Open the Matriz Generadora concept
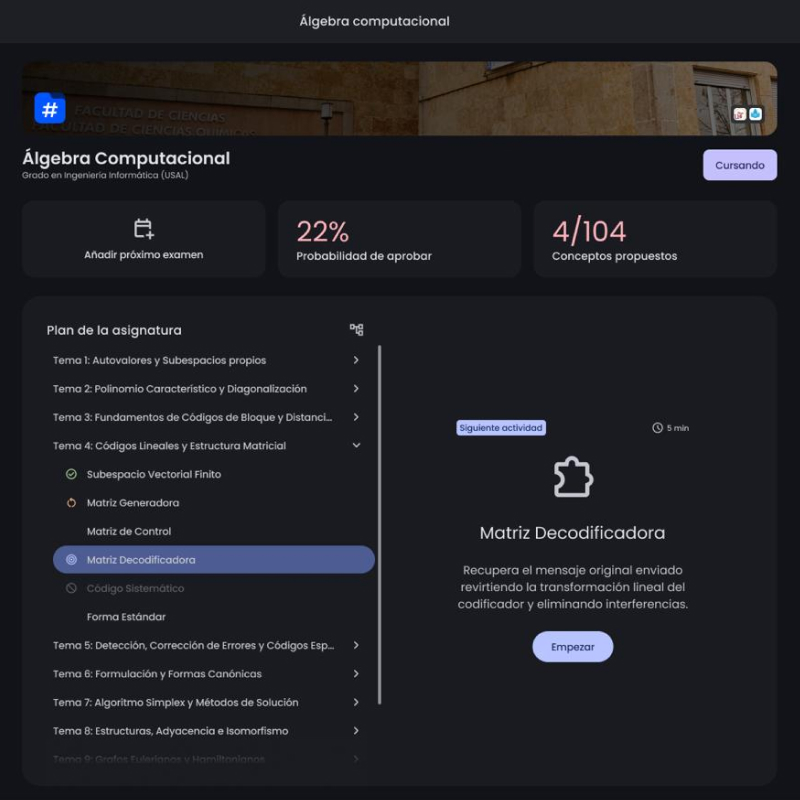This screenshot has width=800, height=800. (214, 503)
